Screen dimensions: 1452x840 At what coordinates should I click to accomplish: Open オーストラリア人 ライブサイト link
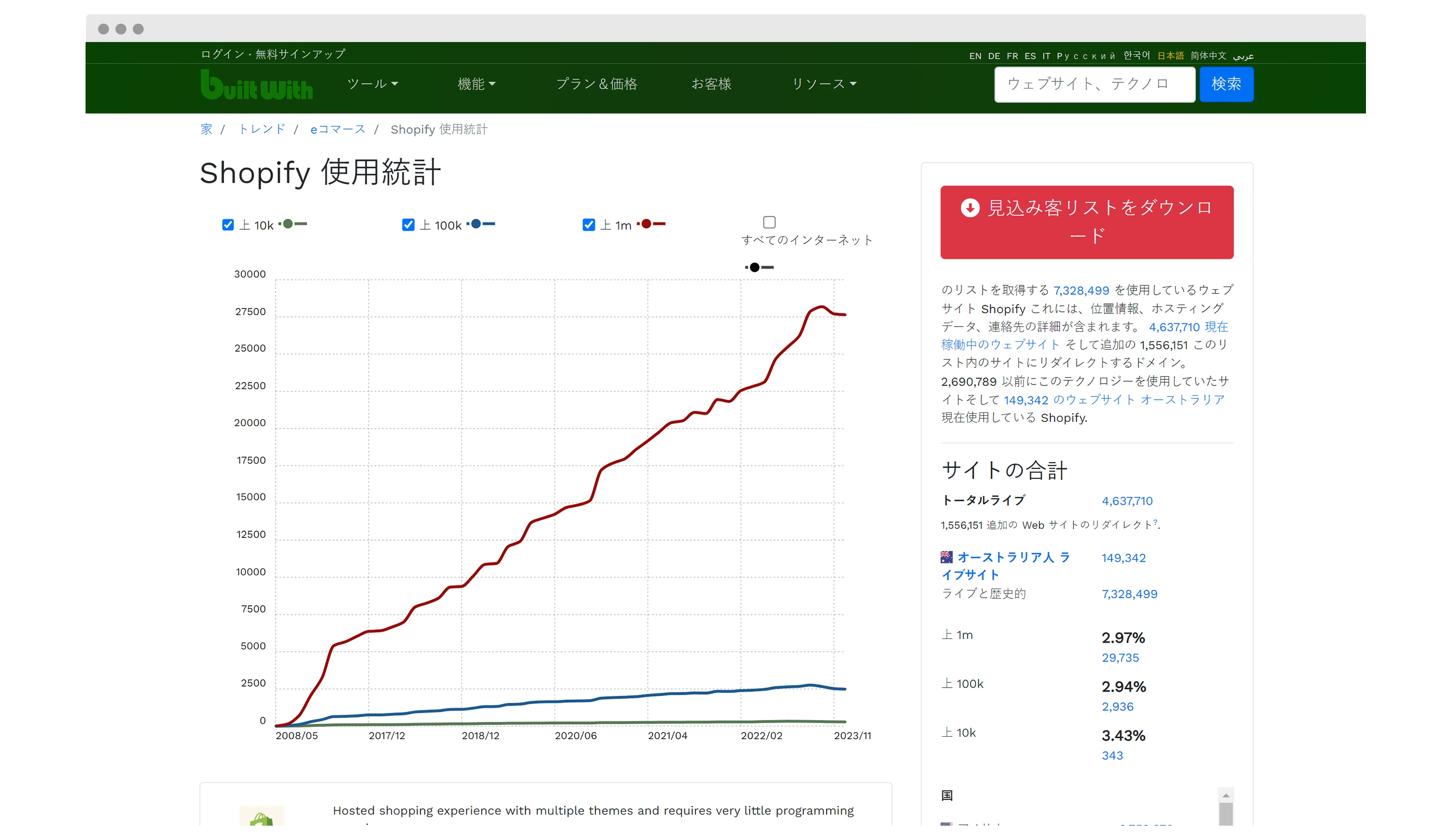point(1005,566)
